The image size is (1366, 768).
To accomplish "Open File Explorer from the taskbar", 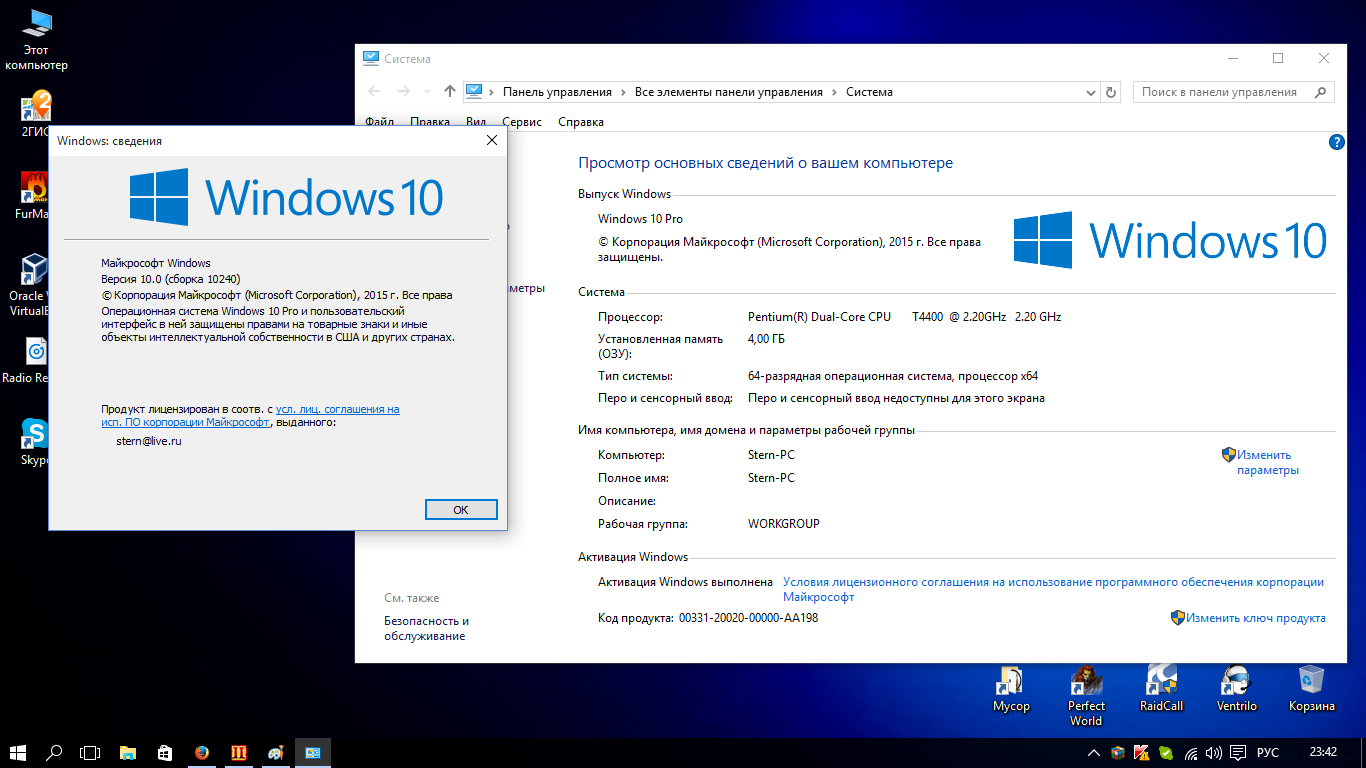I will click(128, 752).
